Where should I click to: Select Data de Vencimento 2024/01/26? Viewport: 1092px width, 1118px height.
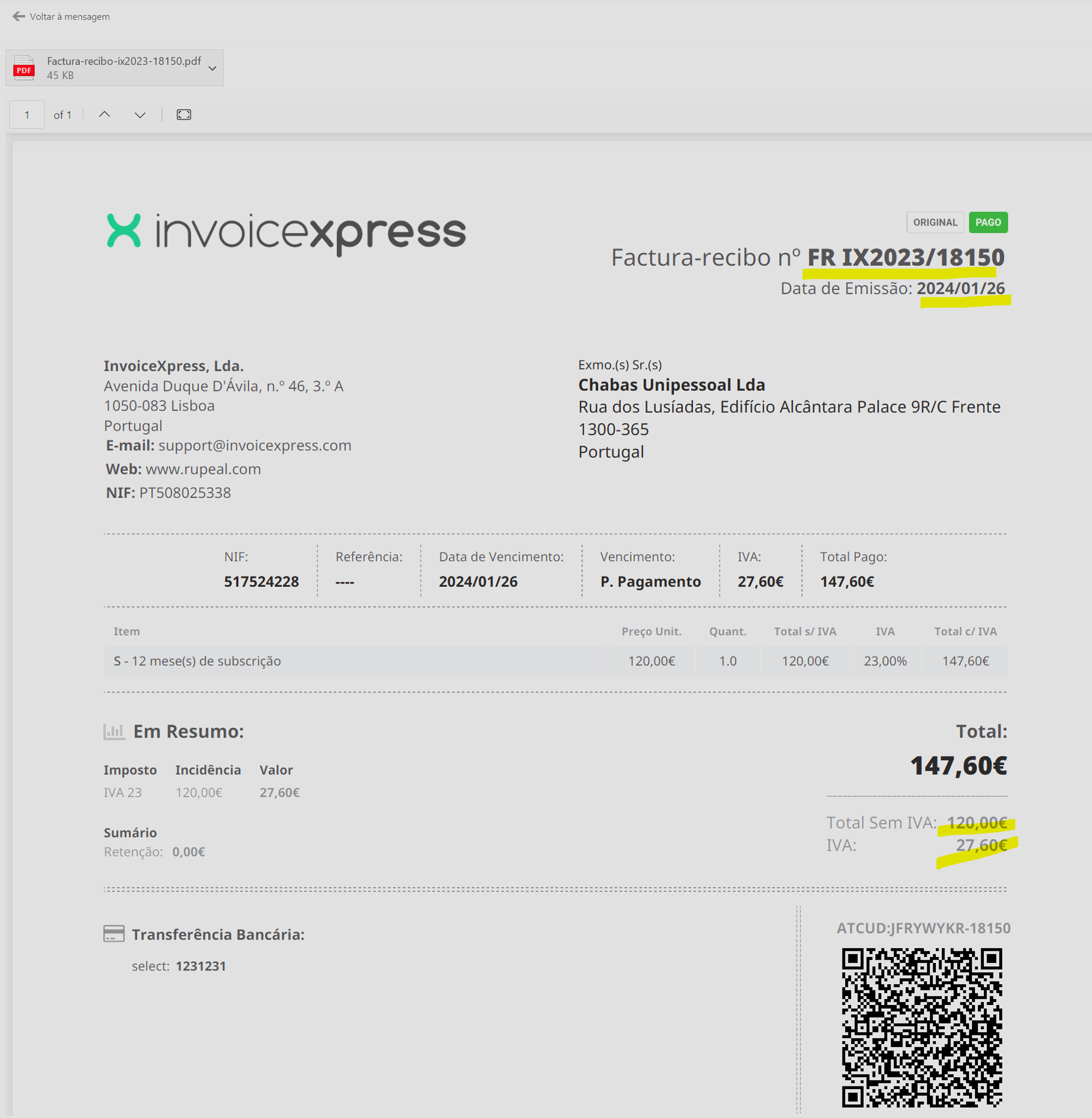pyautogui.click(x=478, y=581)
